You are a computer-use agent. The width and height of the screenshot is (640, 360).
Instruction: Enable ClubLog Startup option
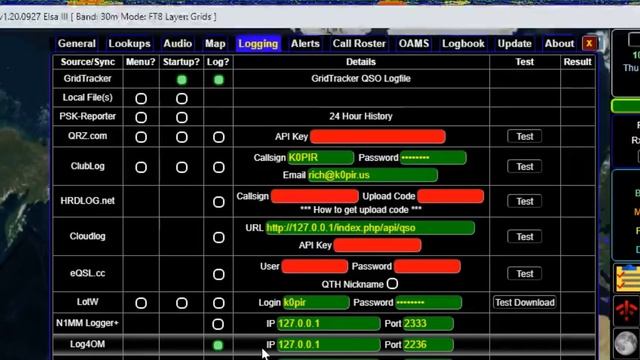tap(182, 167)
